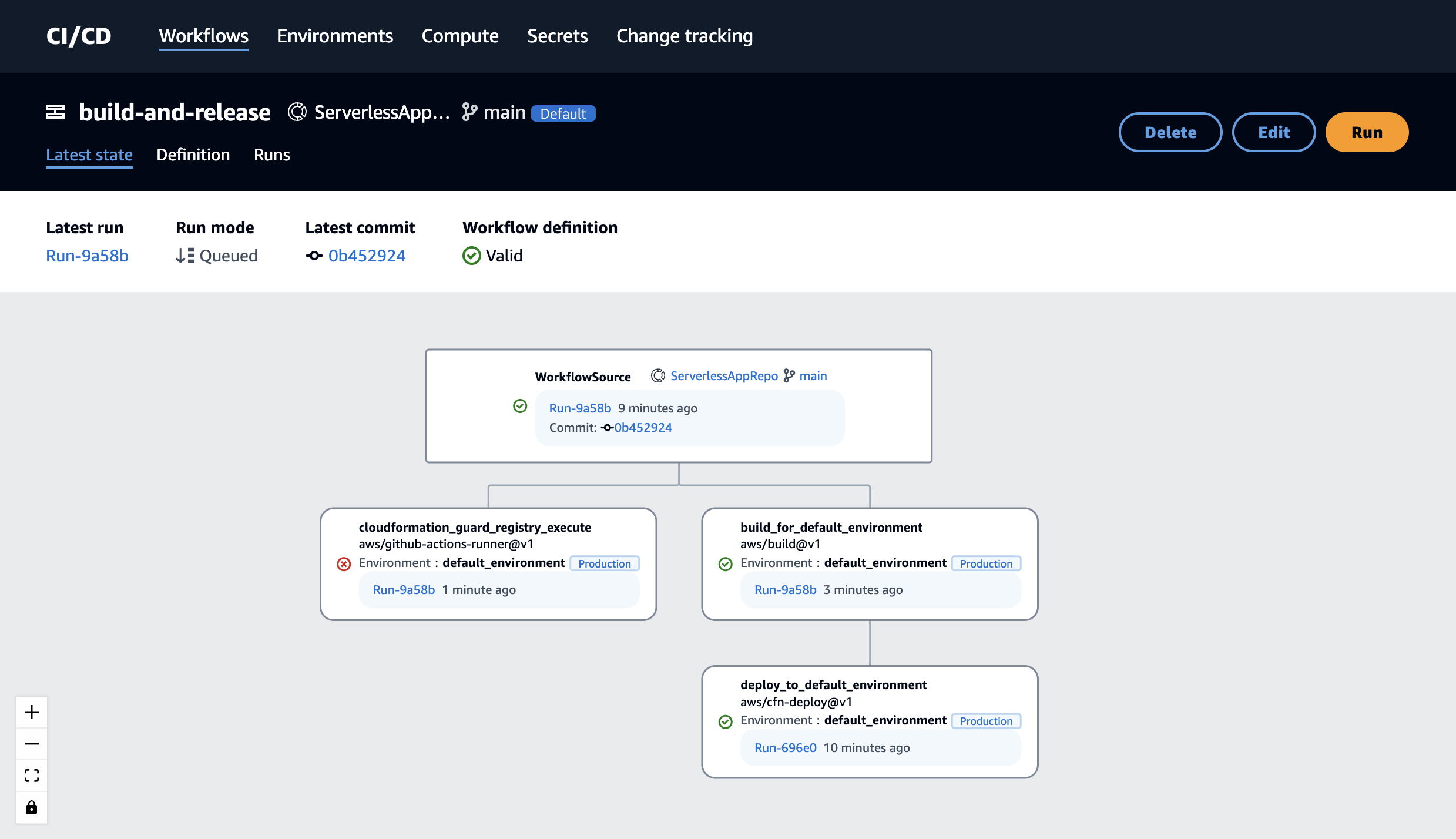The height and width of the screenshot is (839, 1456).
Task: Click the commit icon before 0b452924
Action: click(314, 256)
